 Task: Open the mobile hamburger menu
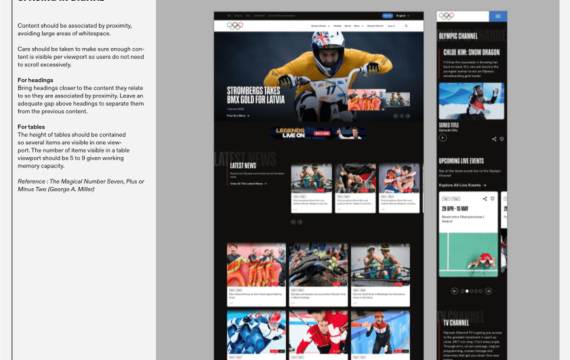pos(498,16)
